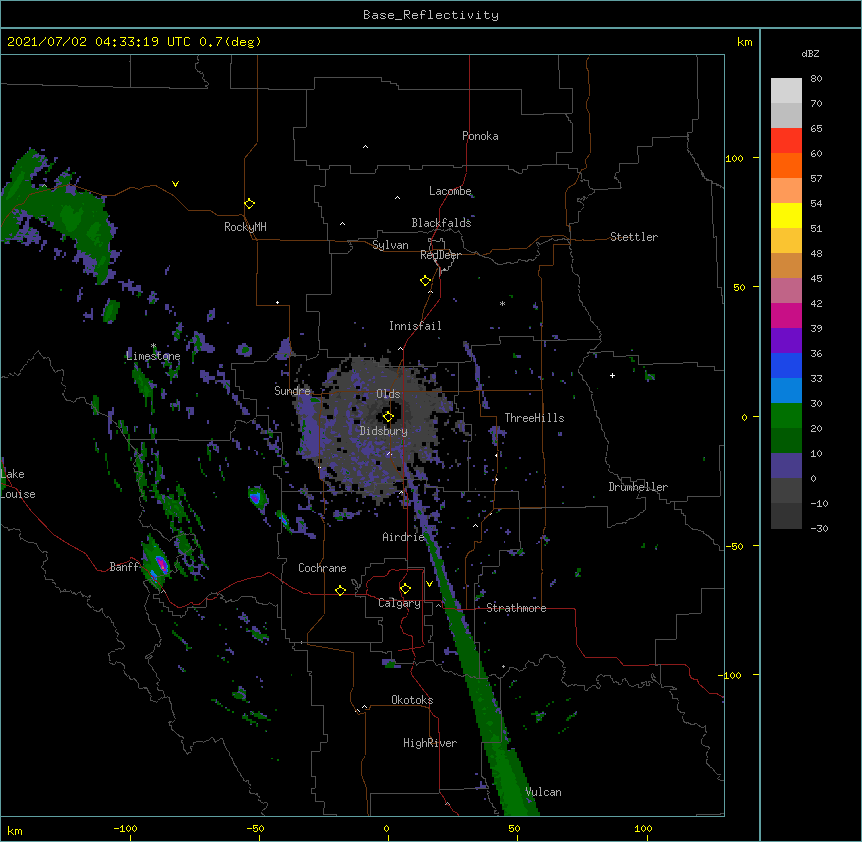862x842 pixels.
Task: Select the yellow 51–54 dBZ legend swatch
Action: point(786,215)
